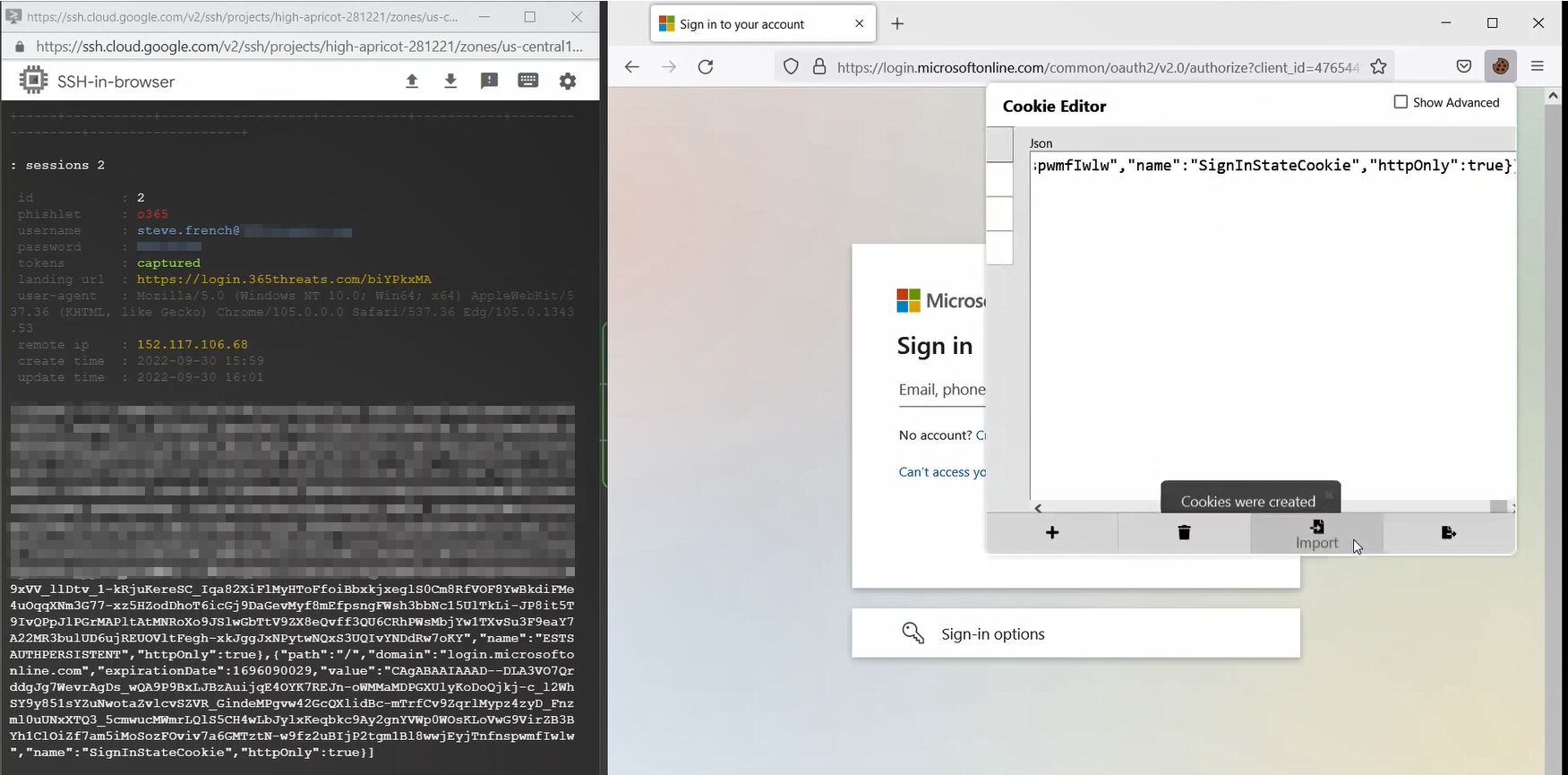Dismiss the 'Cookies were created' notification
This screenshot has height=775, width=1568.
(x=1329, y=495)
